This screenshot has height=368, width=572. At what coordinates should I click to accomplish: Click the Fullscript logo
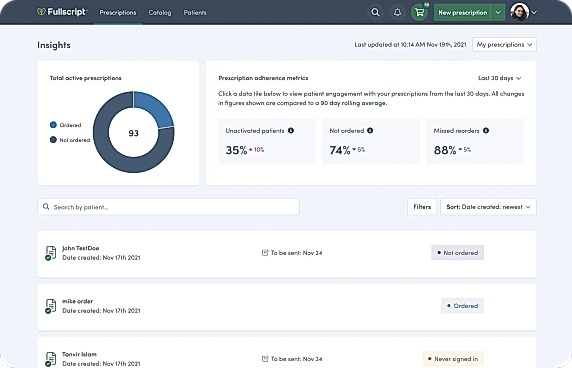62,12
